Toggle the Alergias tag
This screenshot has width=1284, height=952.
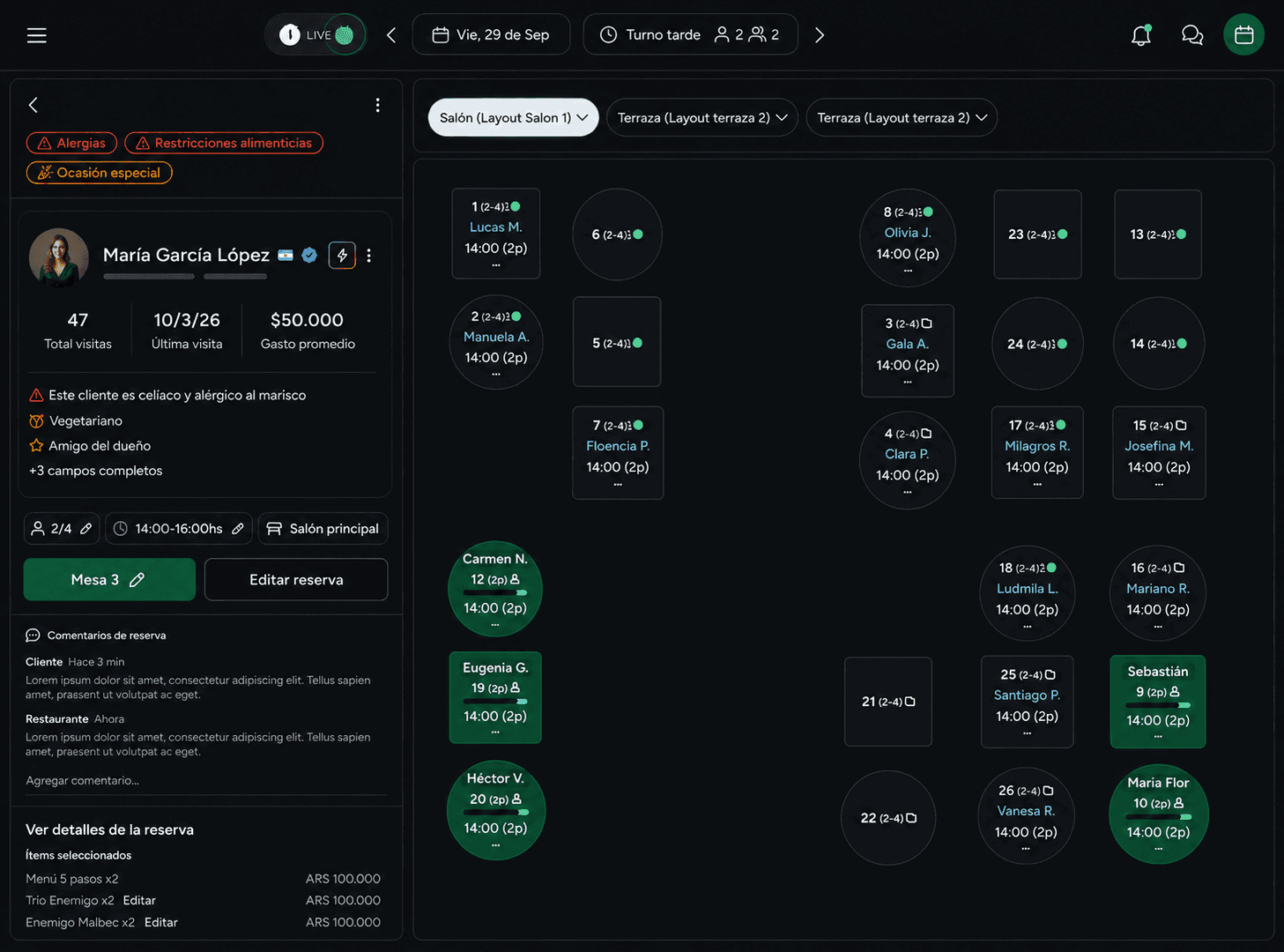[x=71, y=143]
